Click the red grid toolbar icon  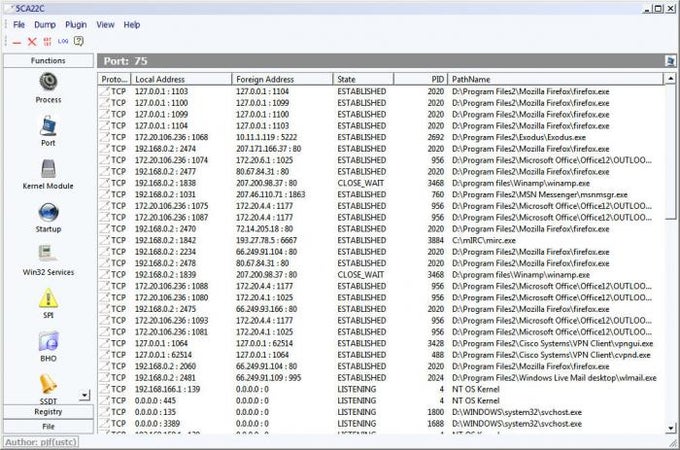[x=47, y=42]
